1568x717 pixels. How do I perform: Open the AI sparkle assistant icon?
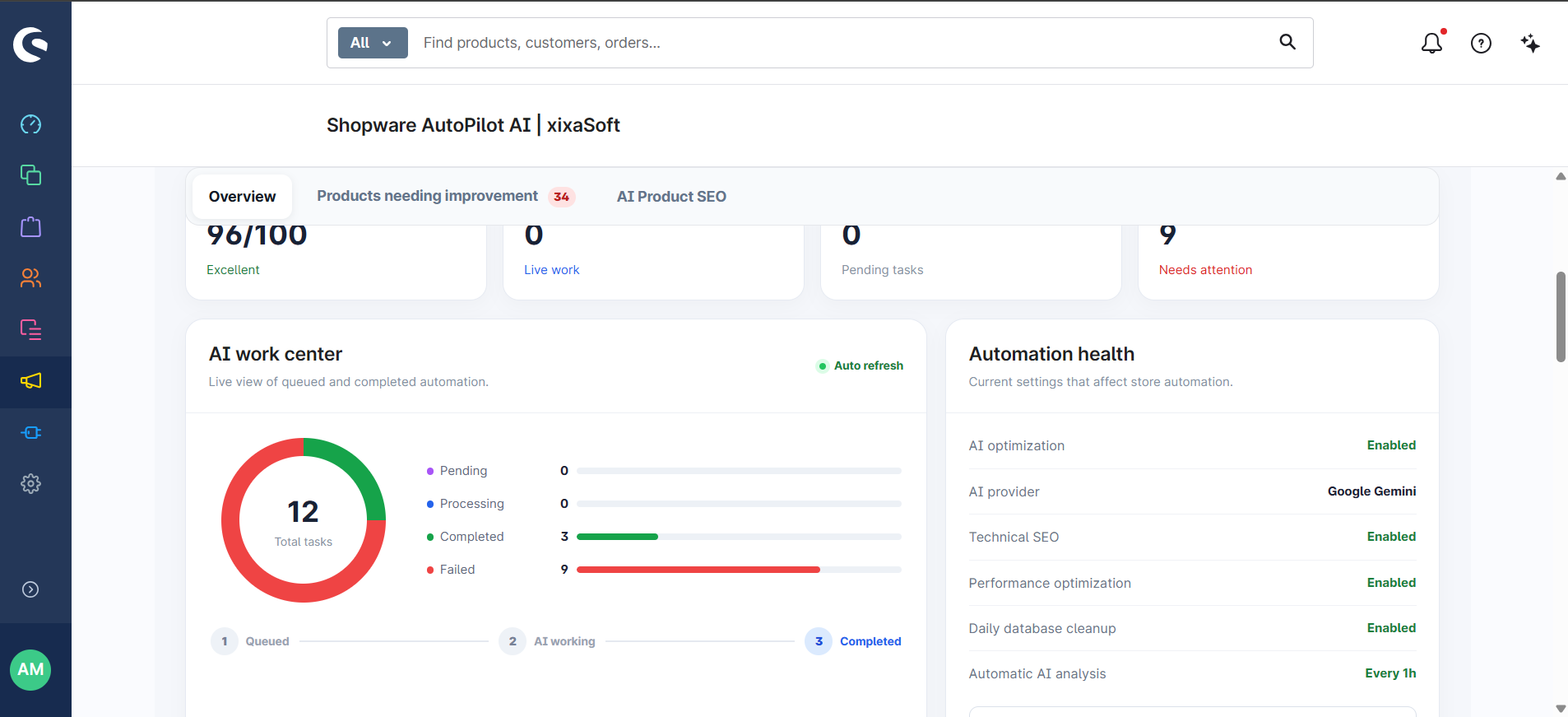click(x=1530, y=43)
